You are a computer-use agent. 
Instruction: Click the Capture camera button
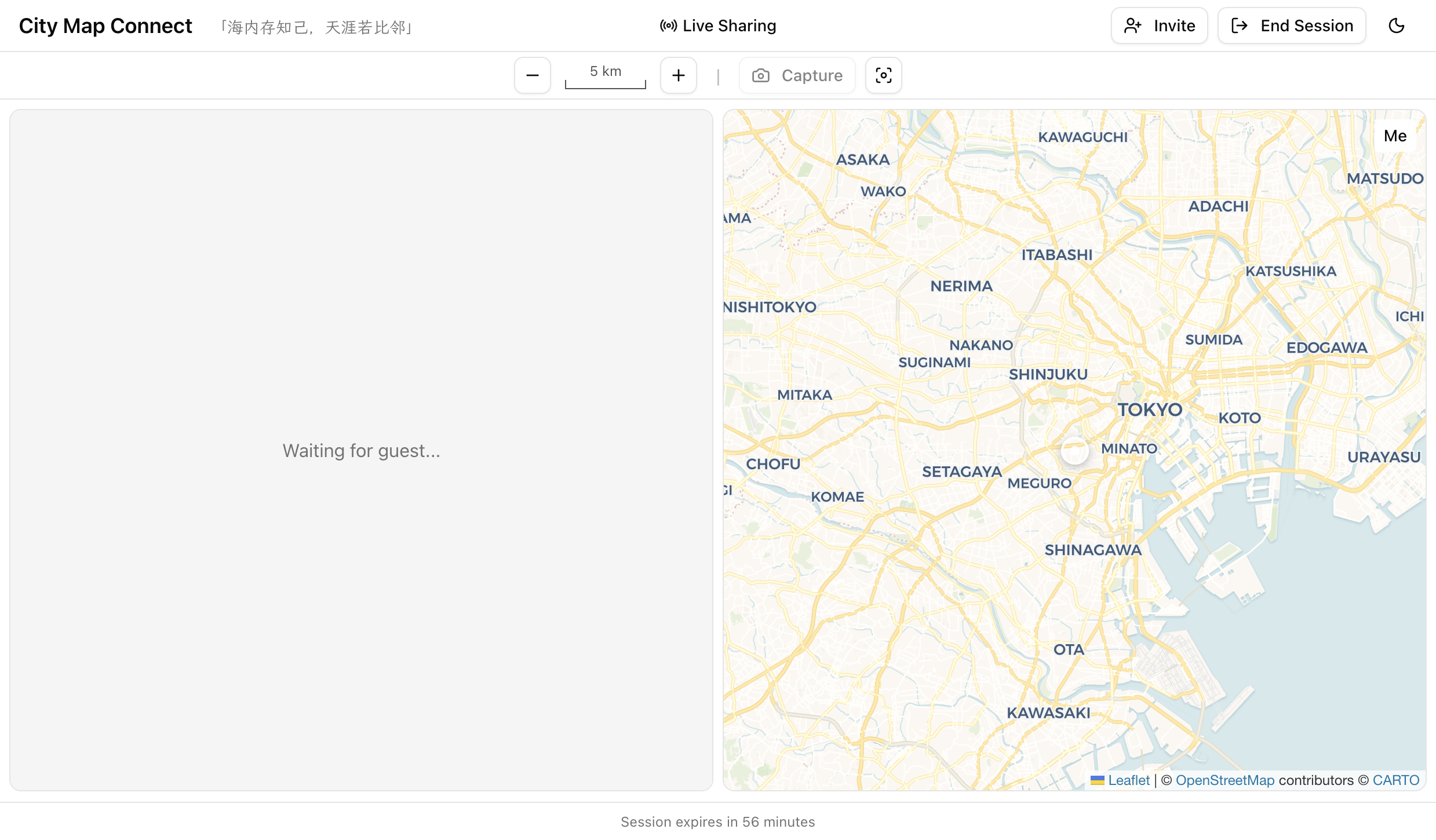(x=797, y=75)
